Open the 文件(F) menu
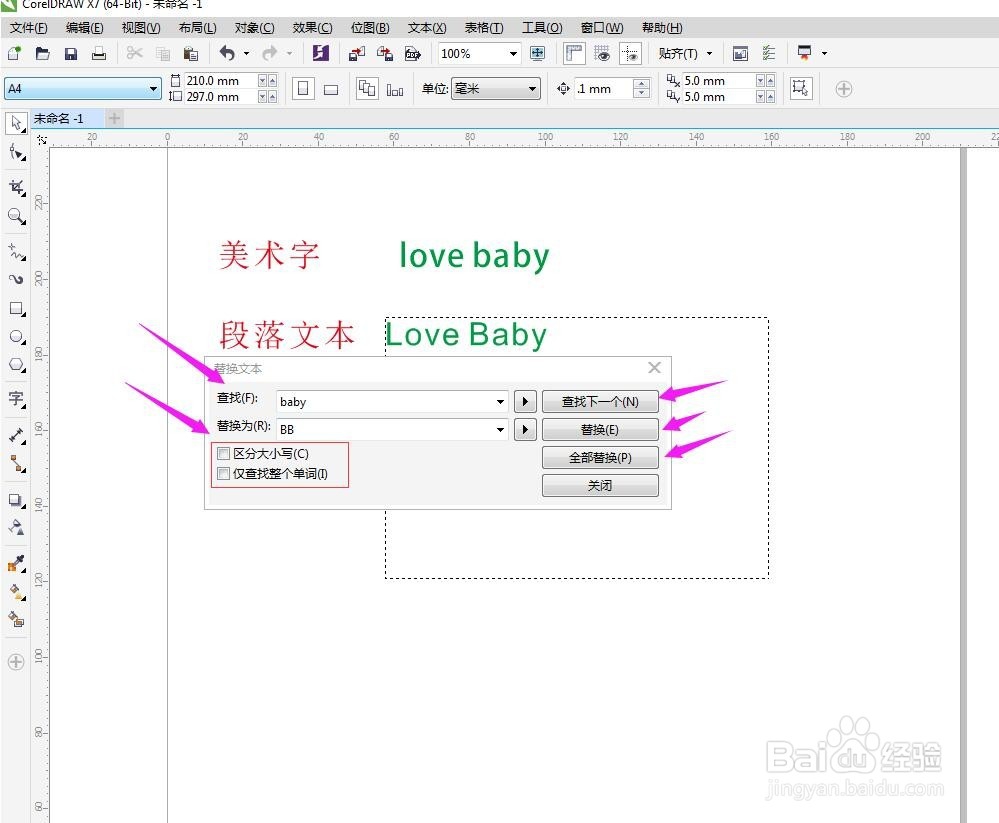The image size is (999, 823). [29, 28]
